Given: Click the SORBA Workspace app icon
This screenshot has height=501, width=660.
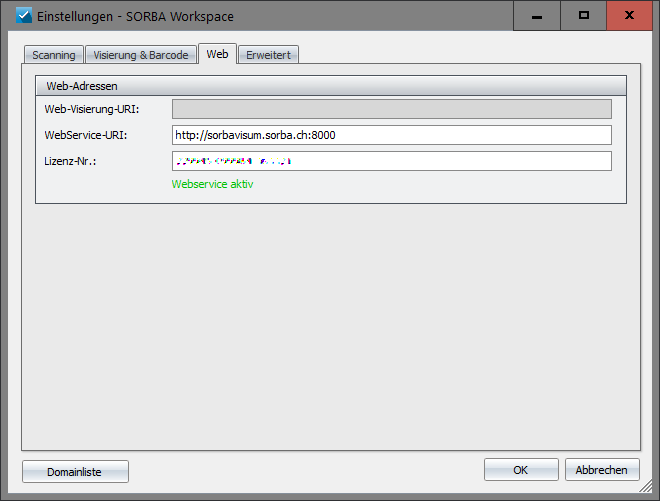Looking at the screenshot, I should (x=24, y=16).
